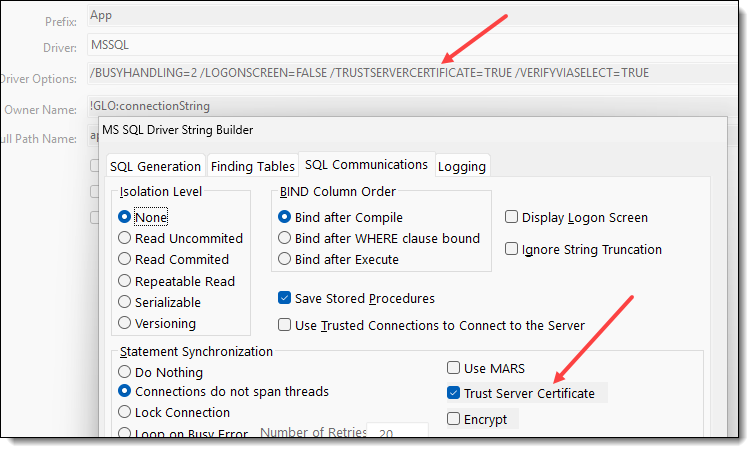This screenshot has height=453, width=754.
Task: Choose Bind after Execute option
Action: (x=285, y=259)
